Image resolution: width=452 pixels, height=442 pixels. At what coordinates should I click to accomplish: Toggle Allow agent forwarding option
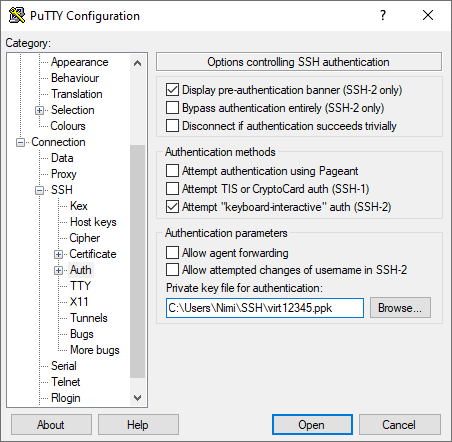point(172,252)
